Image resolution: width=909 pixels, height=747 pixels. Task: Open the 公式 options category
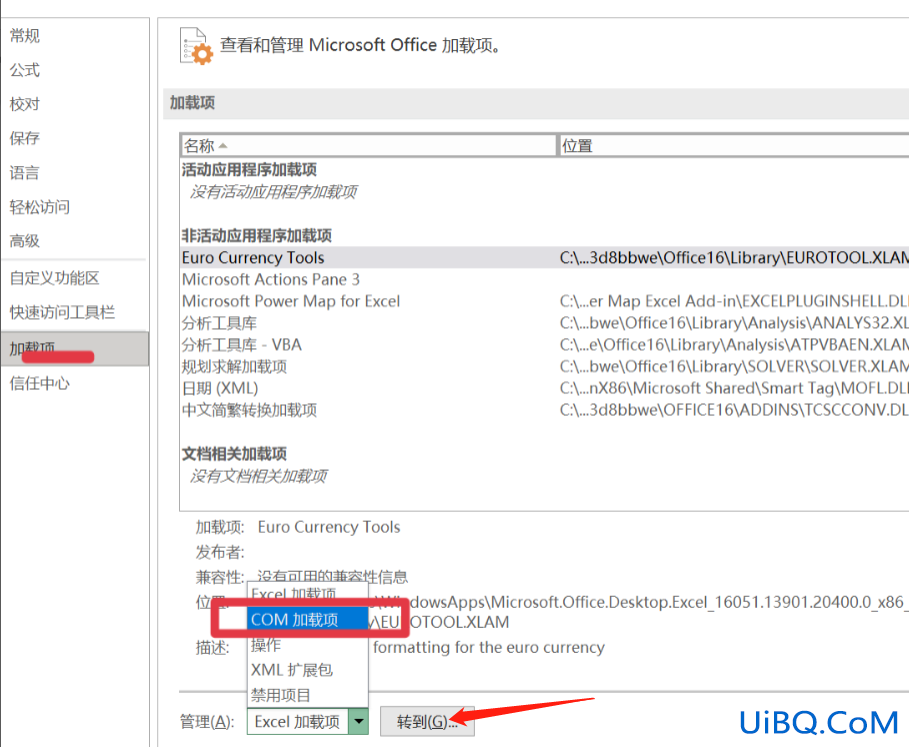(x=25, y=70)
